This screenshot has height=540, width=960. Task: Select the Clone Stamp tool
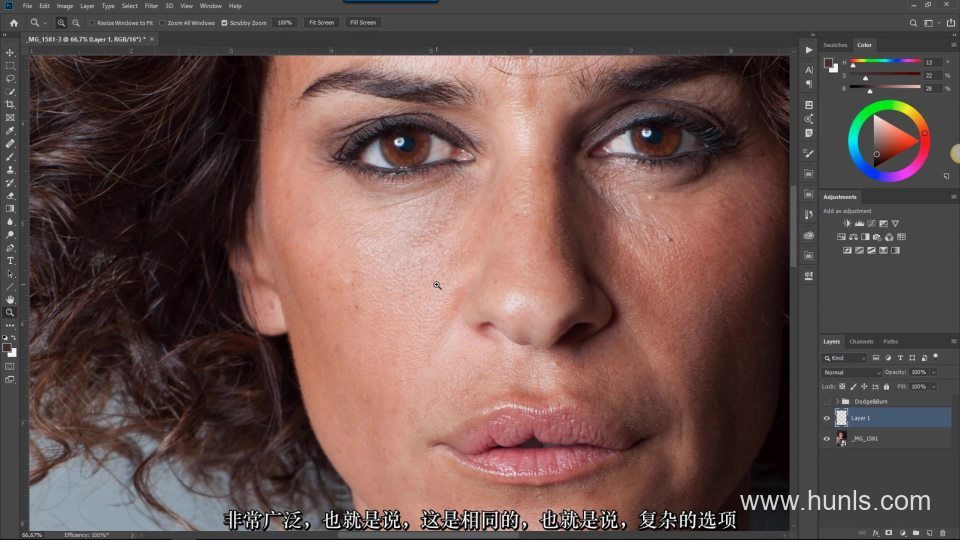click(10, 170)
